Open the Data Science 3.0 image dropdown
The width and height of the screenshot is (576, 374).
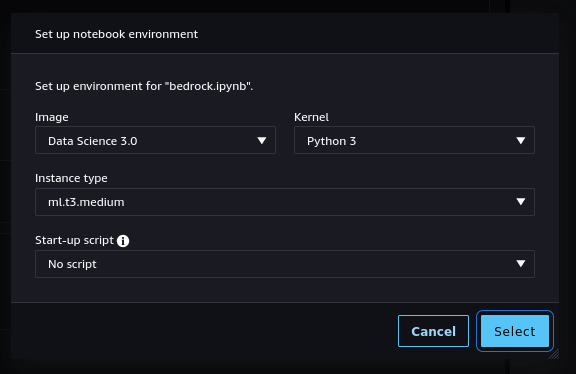tap(155, 140)
